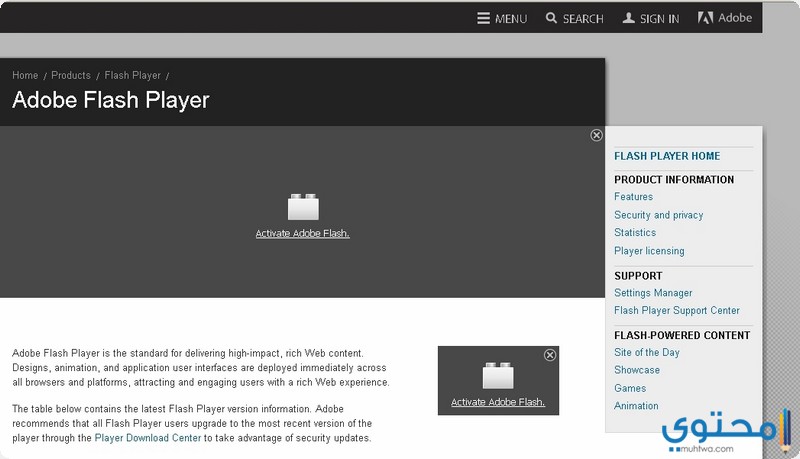Viewport: 800px width, 459px height.
Task: Open the Flash Player breadcrumb
Action: click(x=133, y=75)
